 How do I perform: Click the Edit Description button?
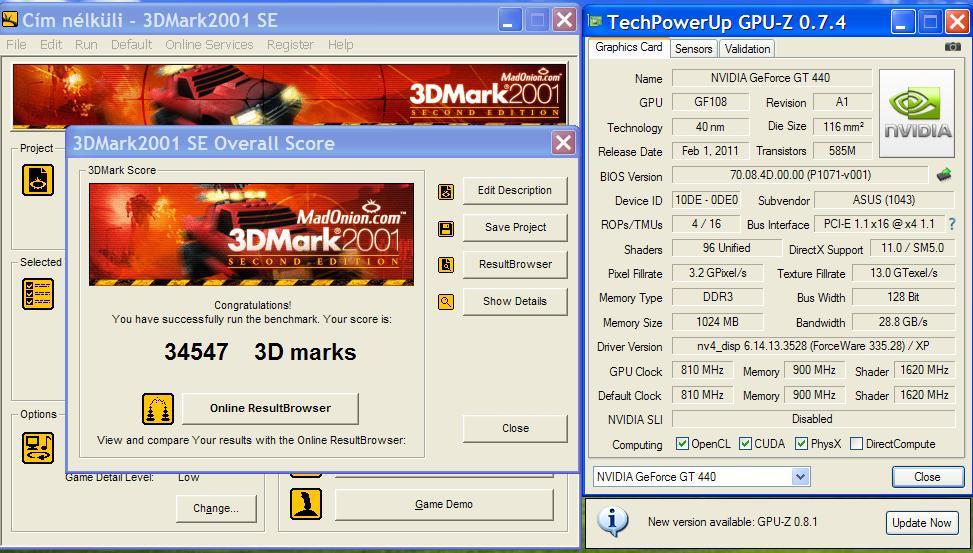click(514, 191)
